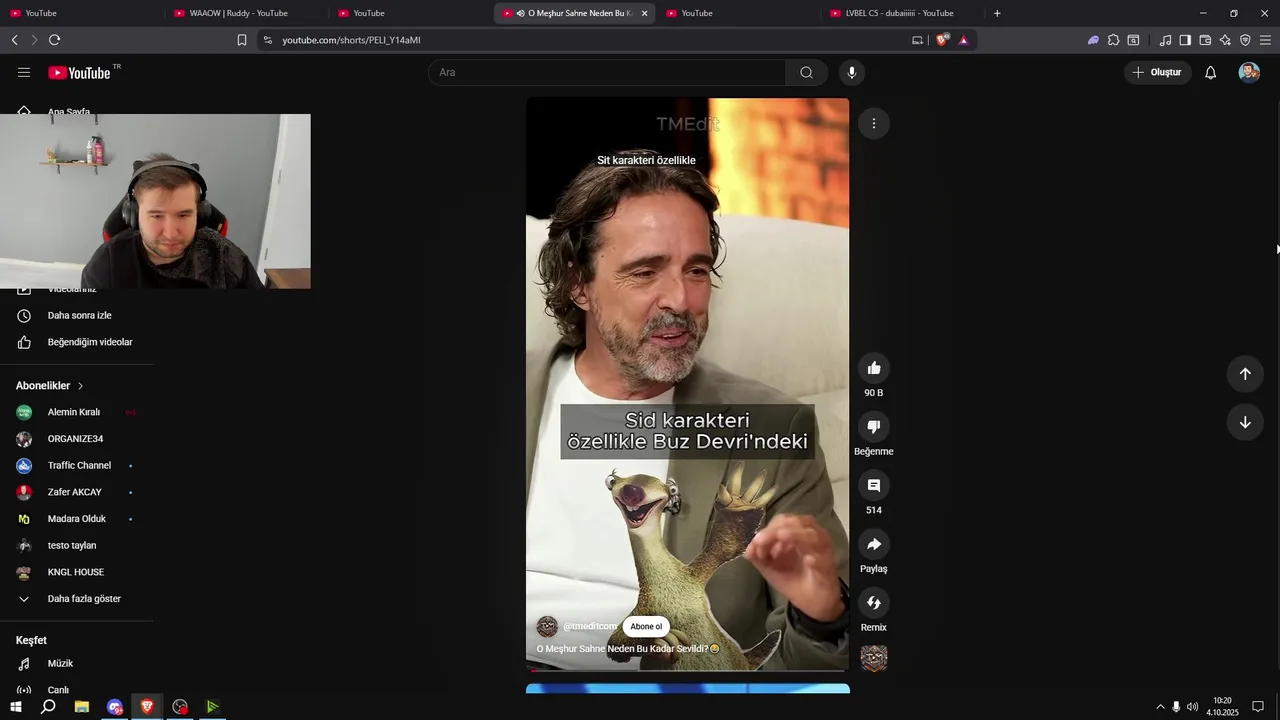Open the ORGANIZE34 subscription
The image size is (1280, 720).
(77, 439)
